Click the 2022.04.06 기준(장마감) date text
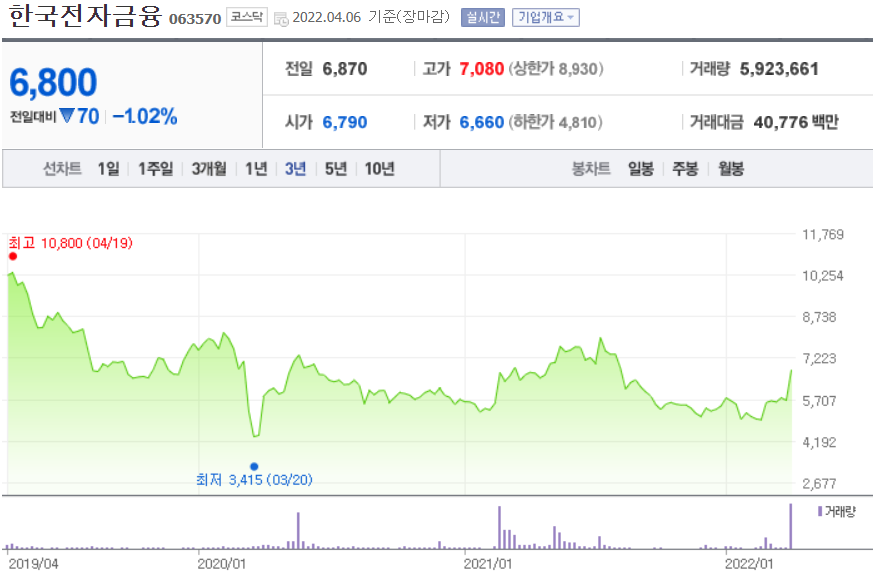The height and width of the screenshot is (583, 873). [x=371, y=17]
